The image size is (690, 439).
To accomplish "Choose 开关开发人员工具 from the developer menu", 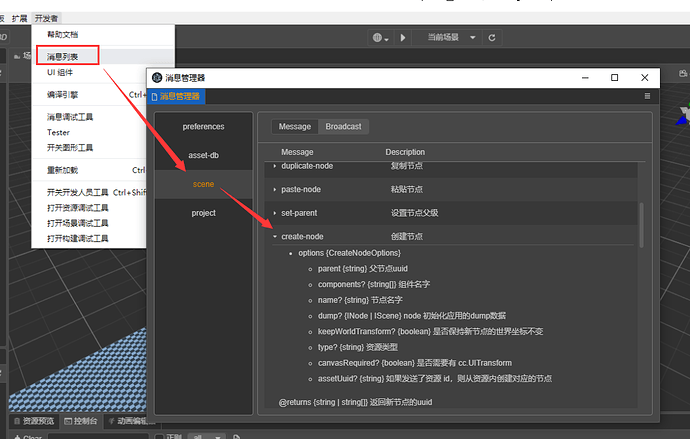I will (77, 193).
